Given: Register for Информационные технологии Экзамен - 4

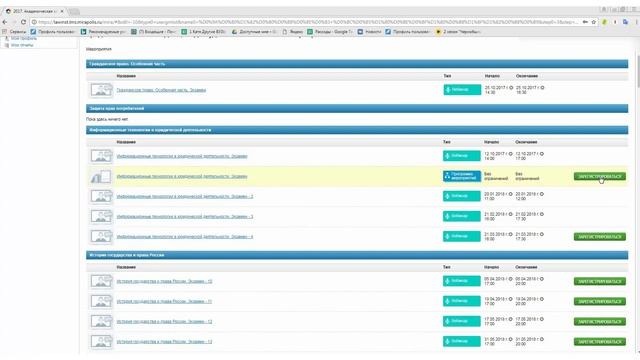Looking at the screenshot, I should (600, 237).
